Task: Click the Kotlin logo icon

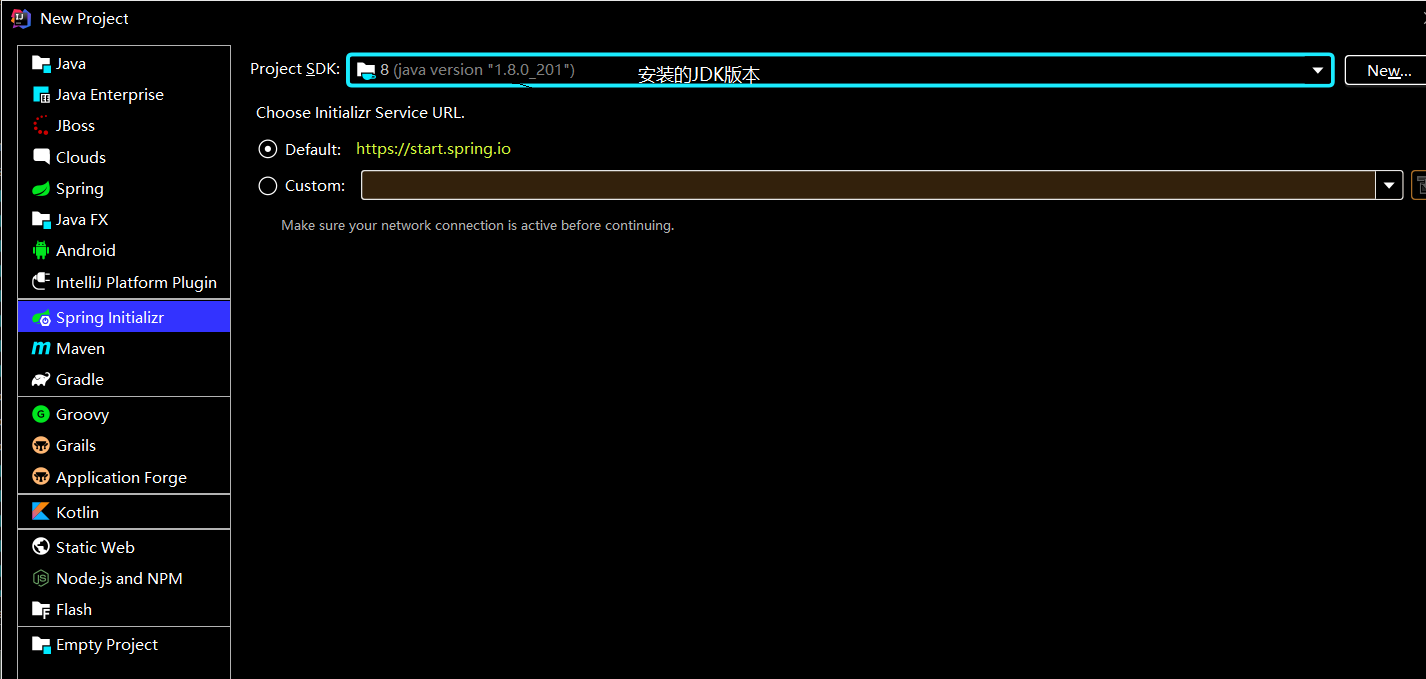Action: point(41,512)
